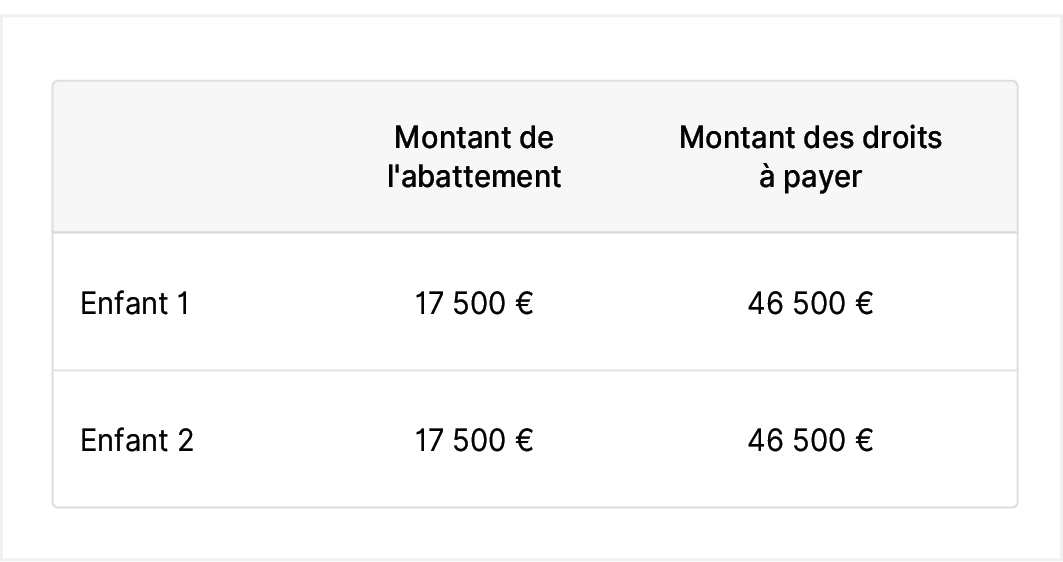The height and width of the screenshot is (562, 1063).
Task: Click the "Montant de l'abattement" column header
Action: (x=474, y=157)
